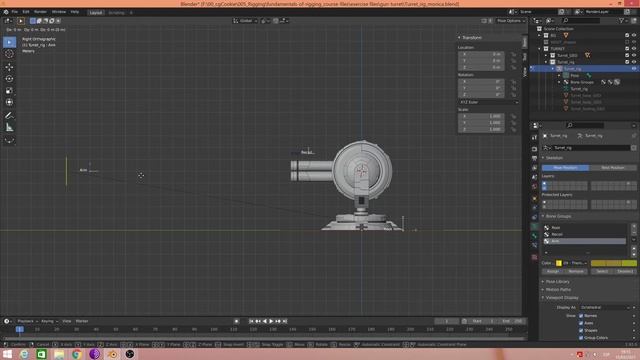Image resolution: width=640 pixels, height=360 pixels.
Task: Choose the Rotate tool
Action: pyautogui.click(x=9, y=78)
